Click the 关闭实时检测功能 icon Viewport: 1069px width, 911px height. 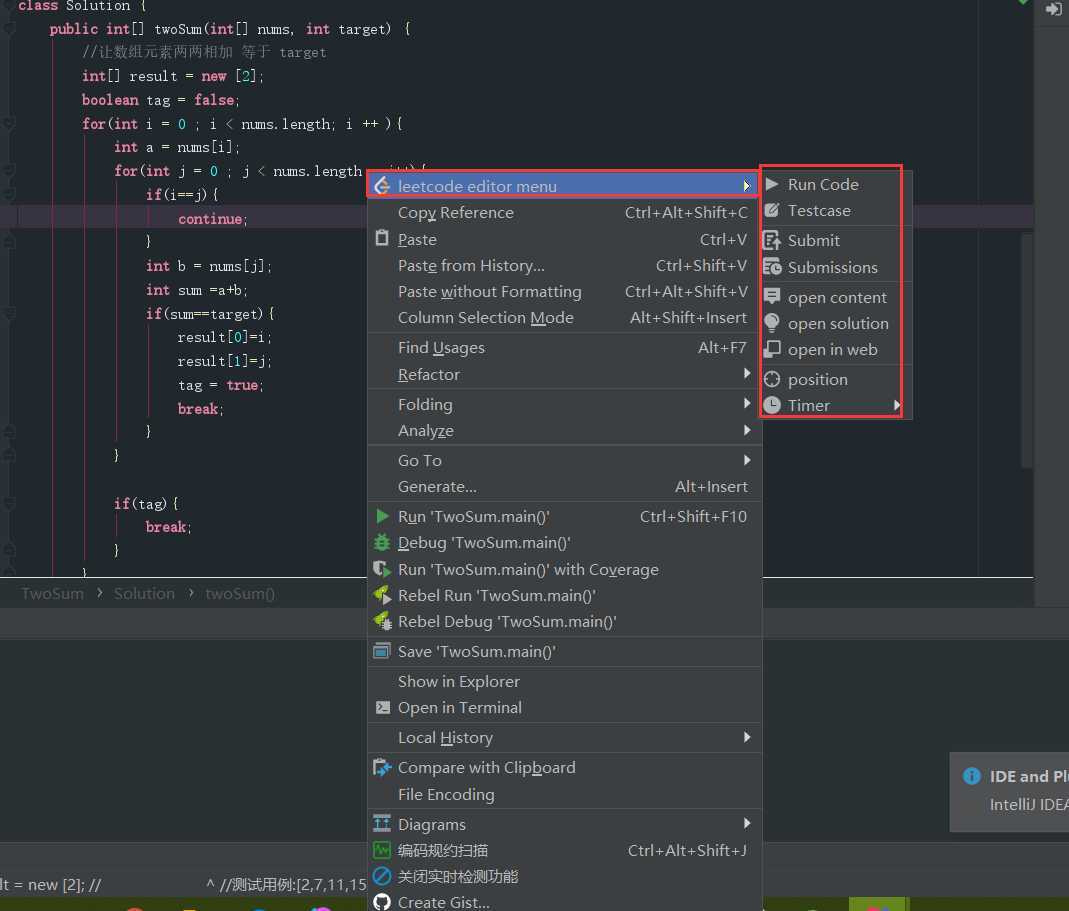coord(382,876)
